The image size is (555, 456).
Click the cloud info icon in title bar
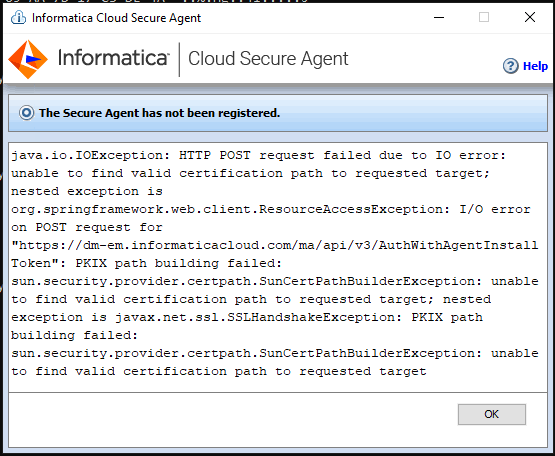(18, 17)
